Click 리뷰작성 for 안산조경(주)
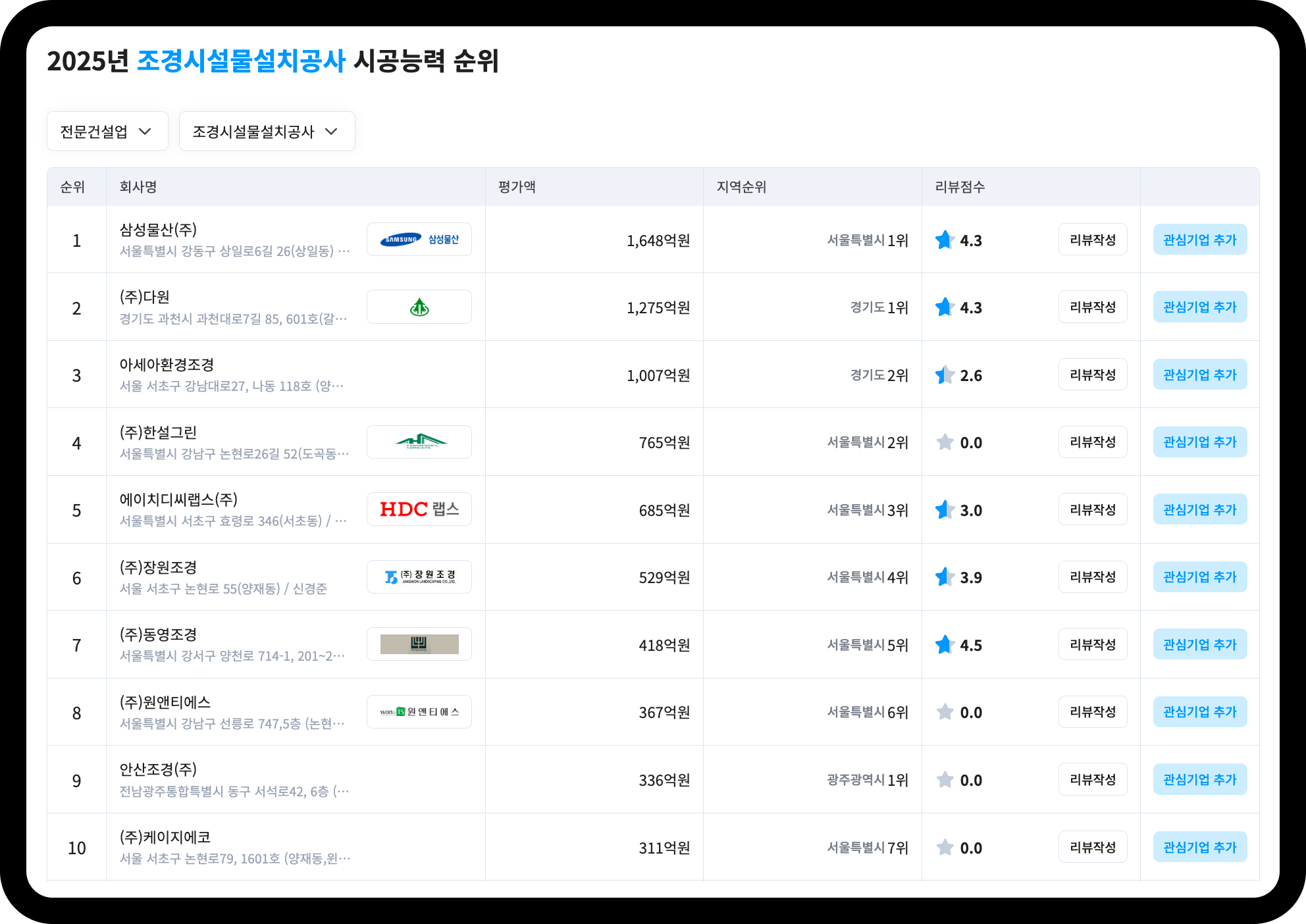This screenshot has height=924, width=1306. pyautogui.click(x=1093, y=779)
